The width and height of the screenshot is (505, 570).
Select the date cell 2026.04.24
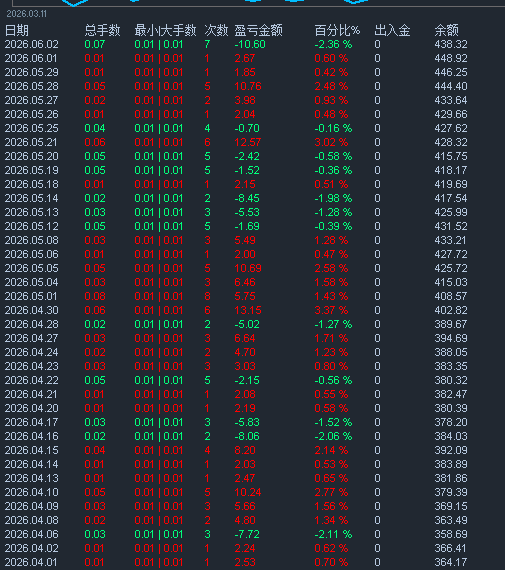tap(32, 352)
